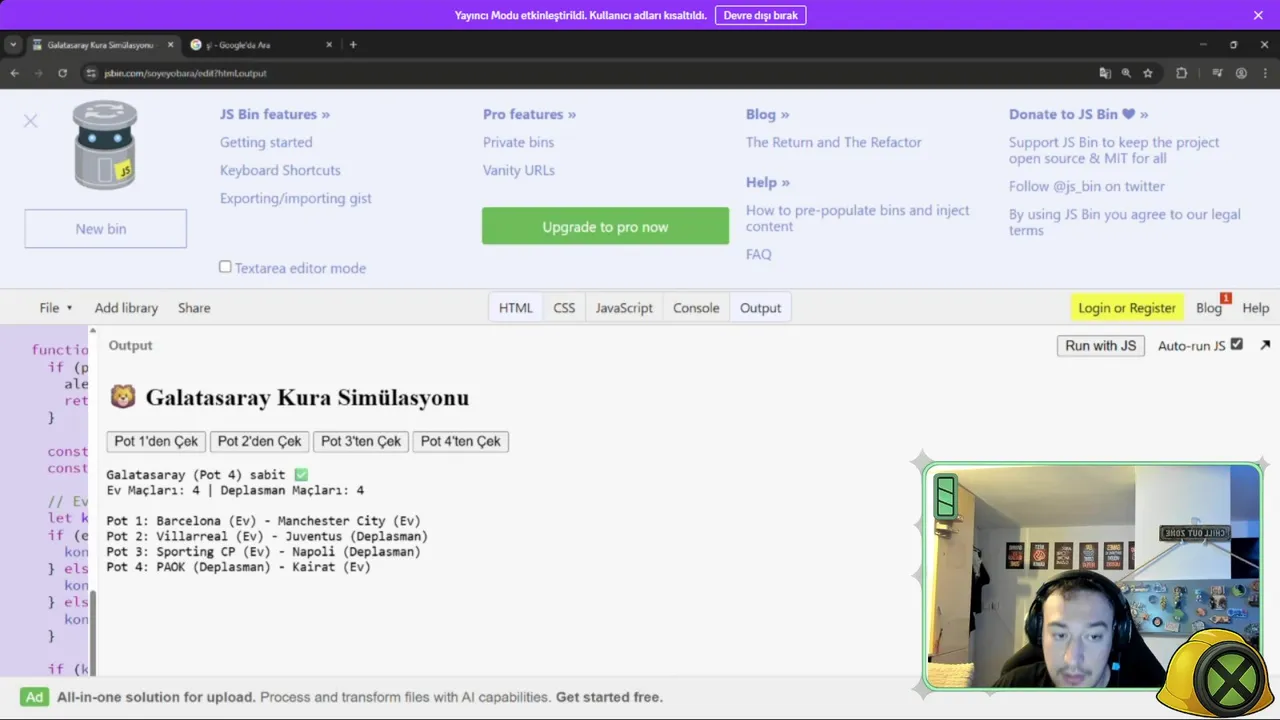
Task: Toggle the Auto-run JS checkbox
Action: 1237,344
